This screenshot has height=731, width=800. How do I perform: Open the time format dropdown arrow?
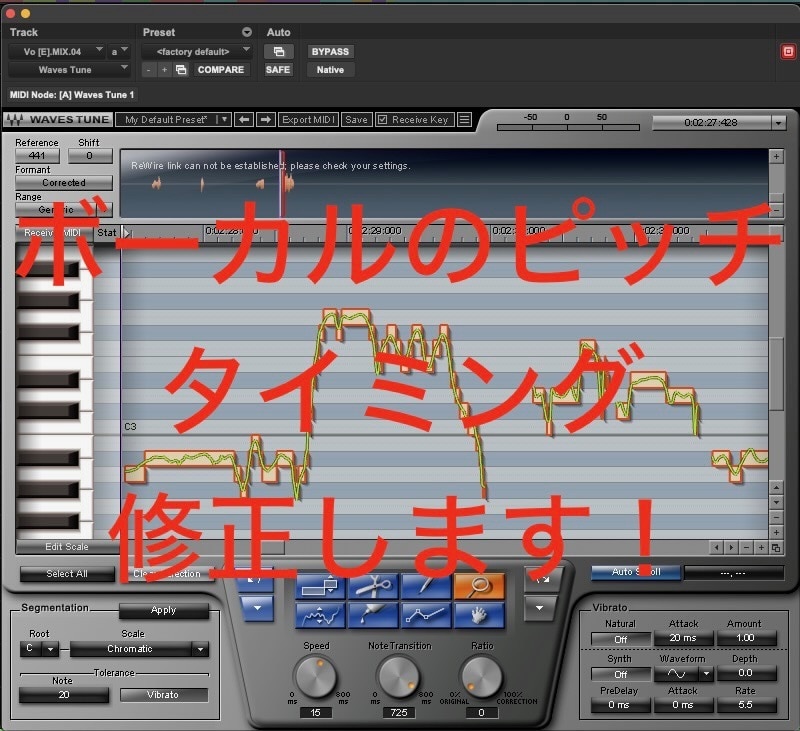point(778,122)
